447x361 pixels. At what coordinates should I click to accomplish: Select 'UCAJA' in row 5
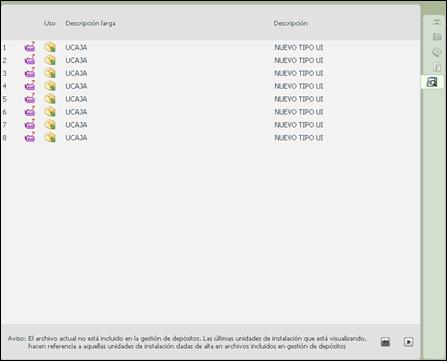click(76, 99)
